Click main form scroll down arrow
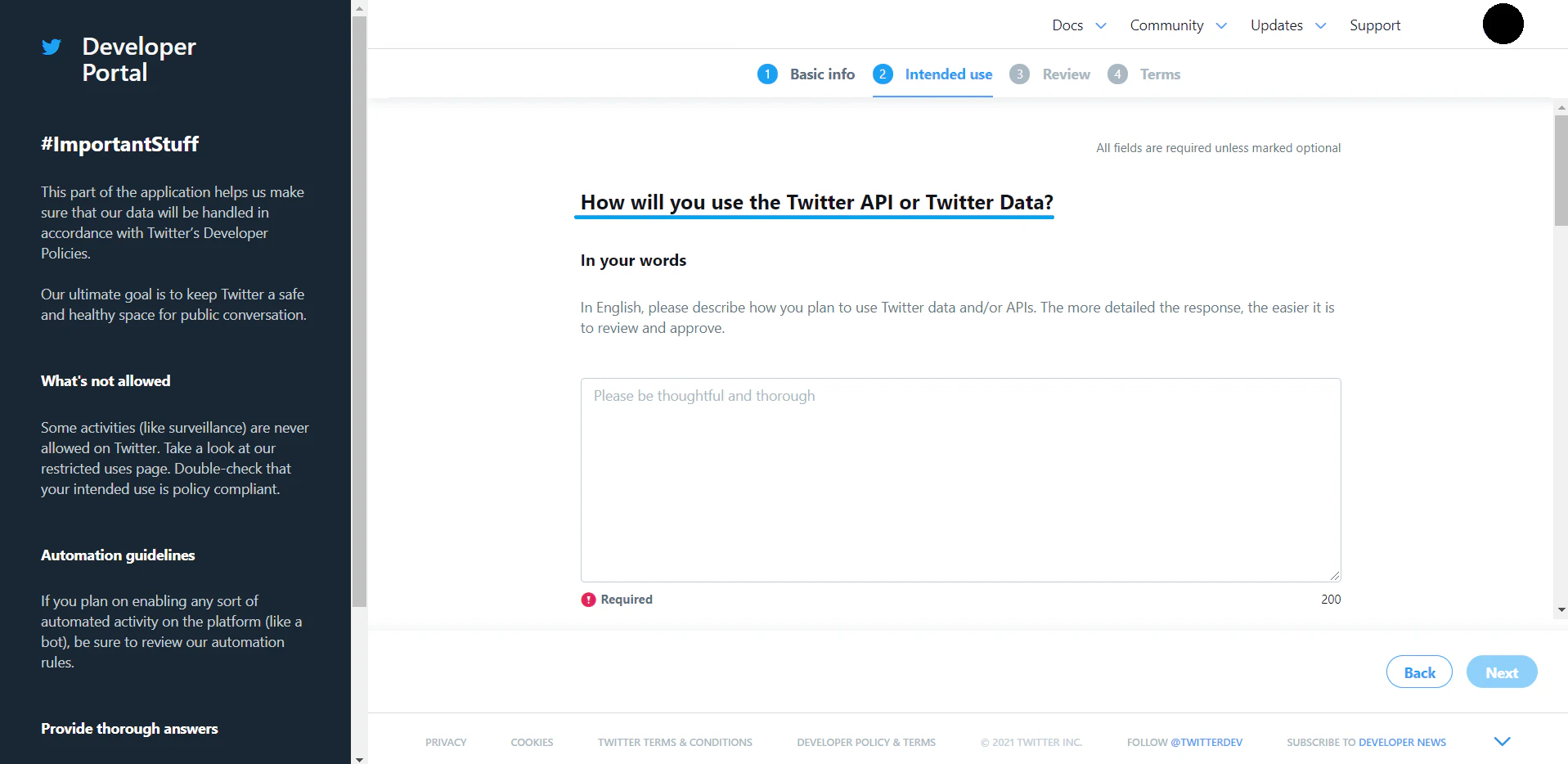This screenshot has height=764, width=1568. (x=1561, y=609)
